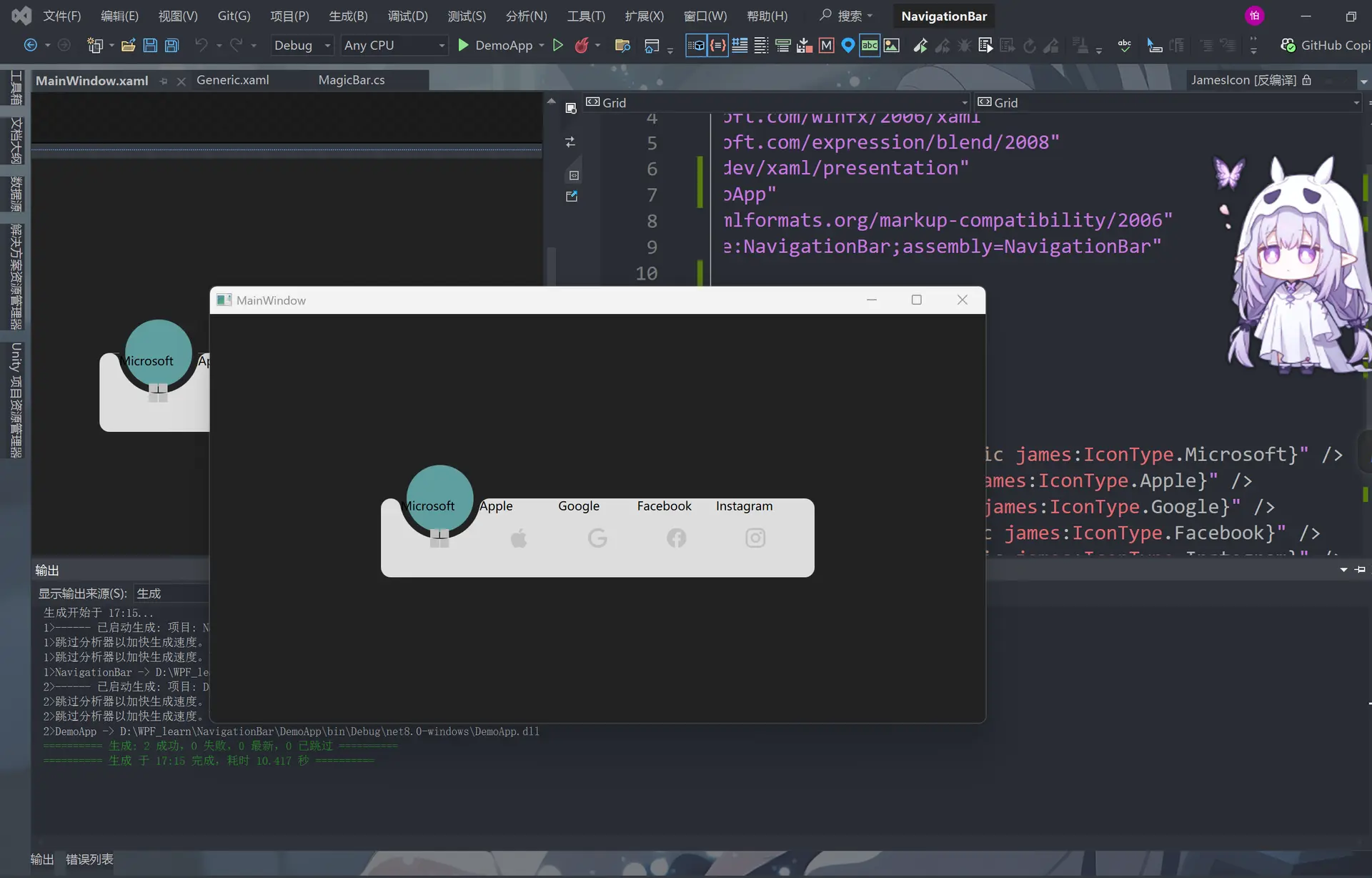Screen dimensions: 1372x878
Task: Click the Save All icon
Action: pyautogui.click(x=171, y=45)
